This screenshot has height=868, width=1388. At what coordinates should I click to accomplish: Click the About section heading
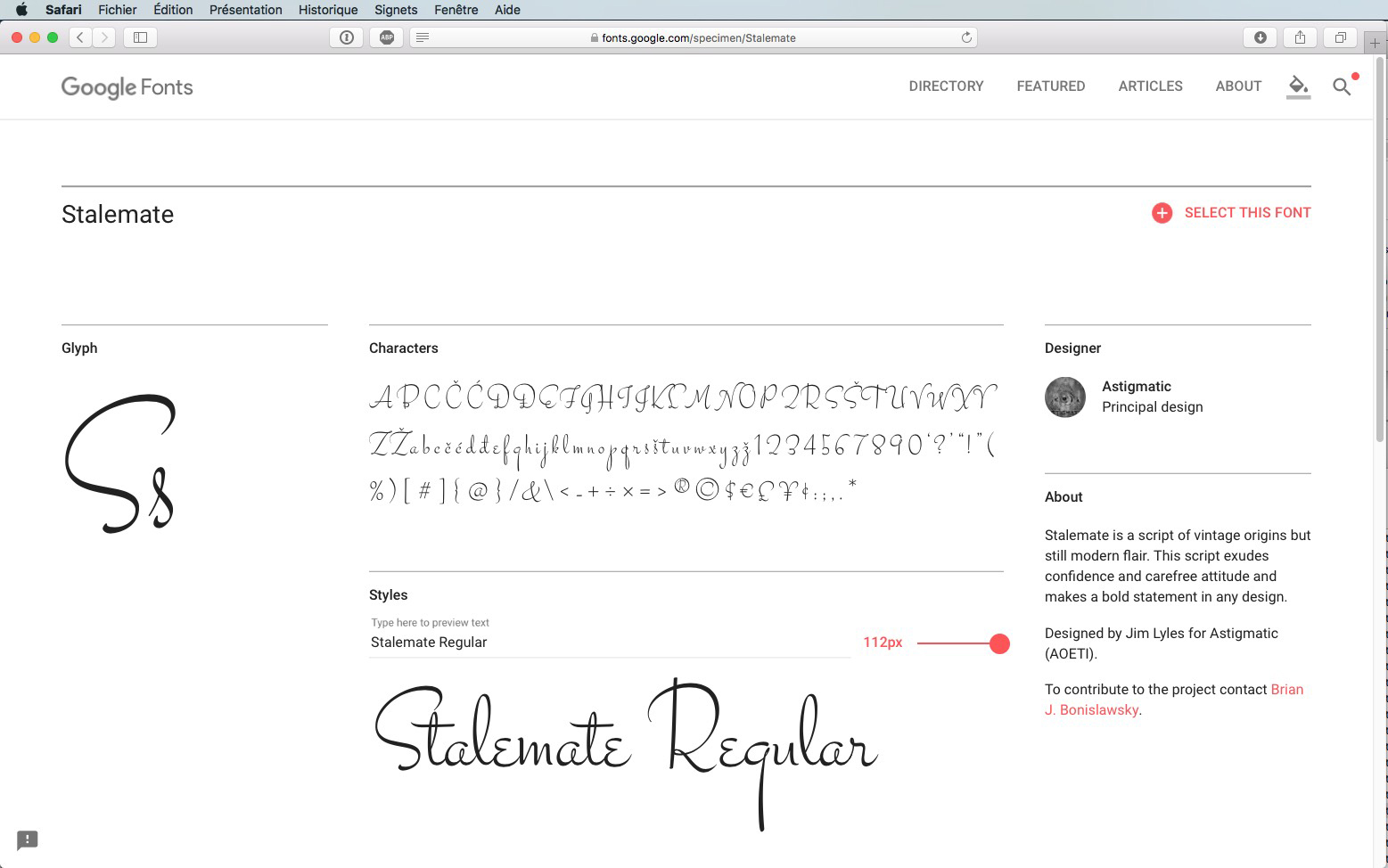(x=1064, y=497)
